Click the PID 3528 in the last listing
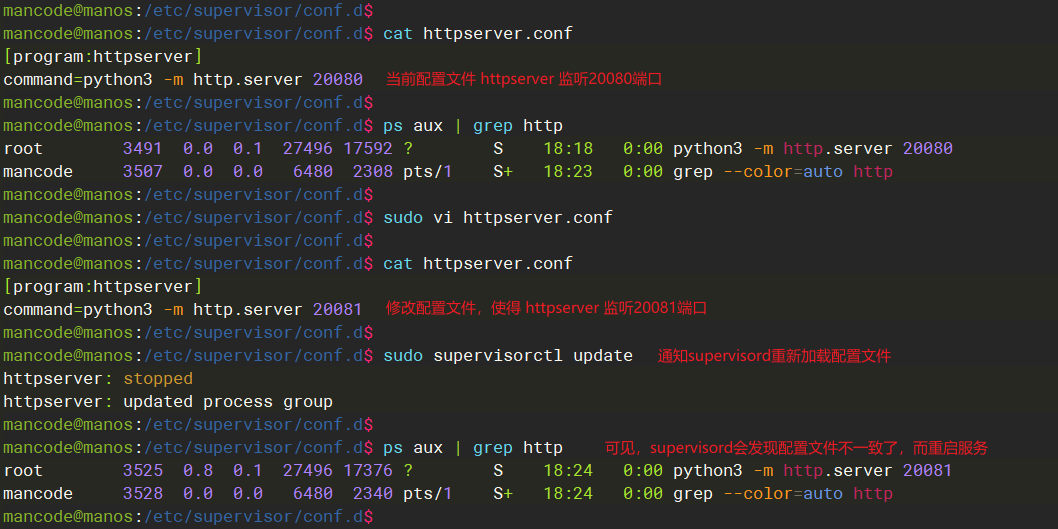Screen dimensions: 1058x529 coord(142,493)
